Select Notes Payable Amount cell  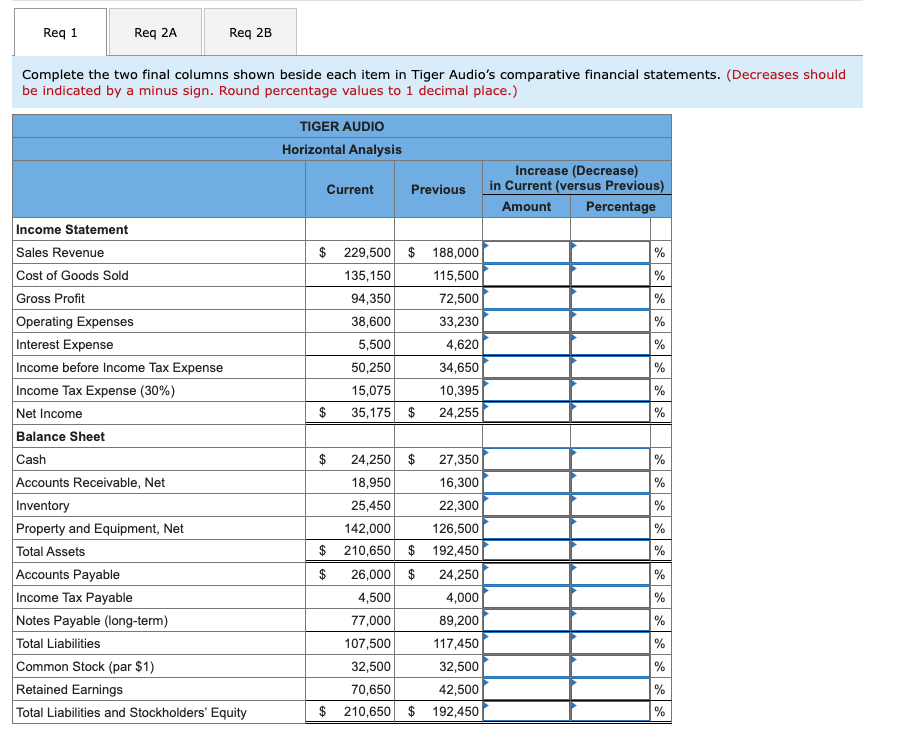point(526,620)
